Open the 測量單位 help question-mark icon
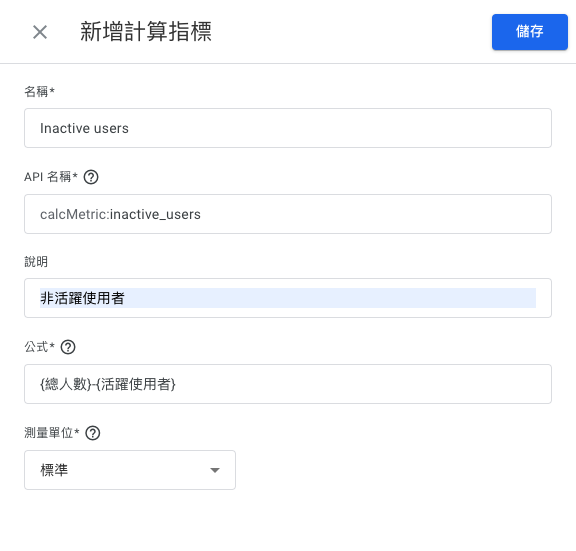The image size is (576, 551). [x=93, y=433]
